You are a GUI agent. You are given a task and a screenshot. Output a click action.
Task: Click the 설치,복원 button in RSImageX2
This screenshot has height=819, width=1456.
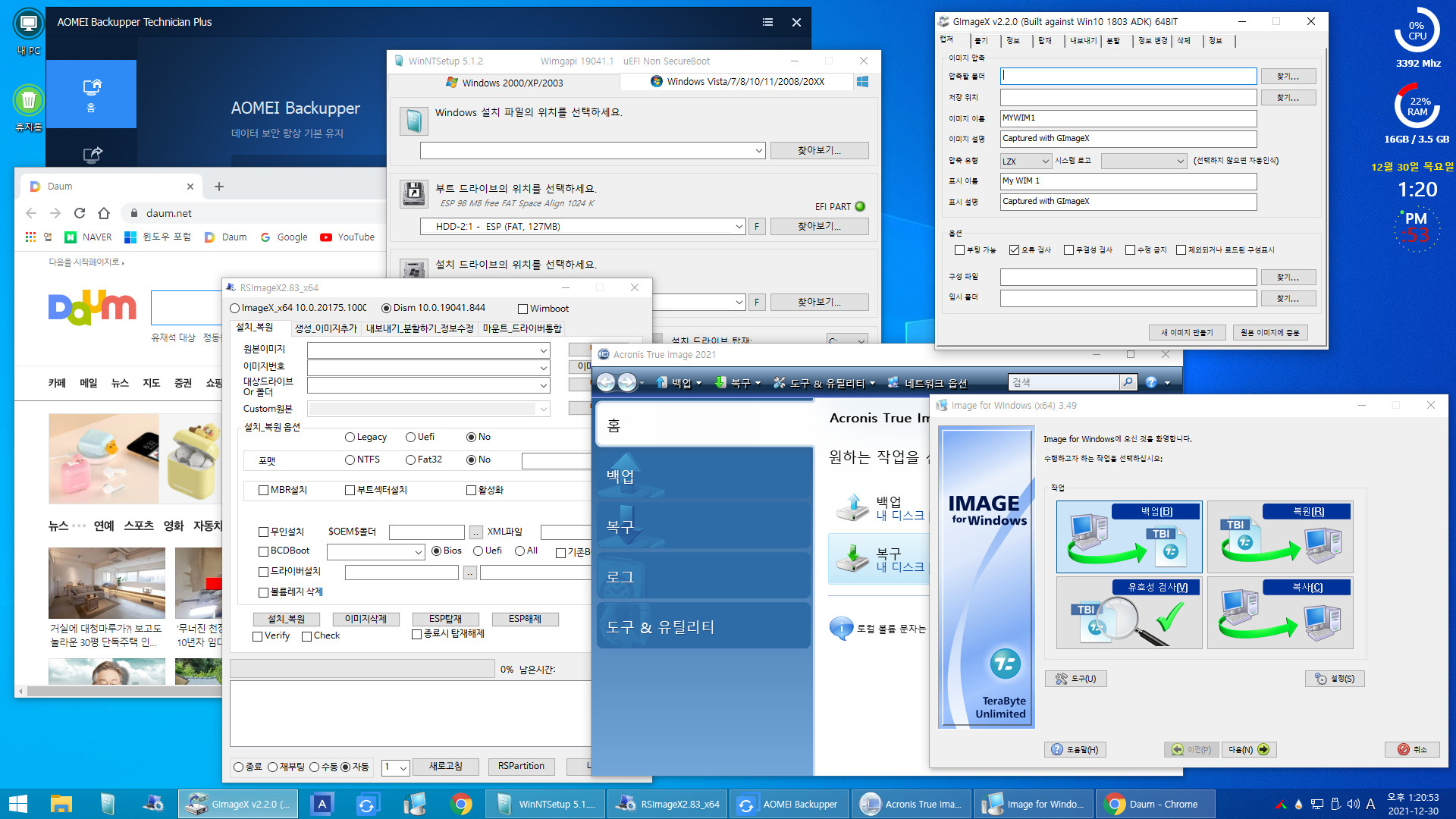coord(288,618)
